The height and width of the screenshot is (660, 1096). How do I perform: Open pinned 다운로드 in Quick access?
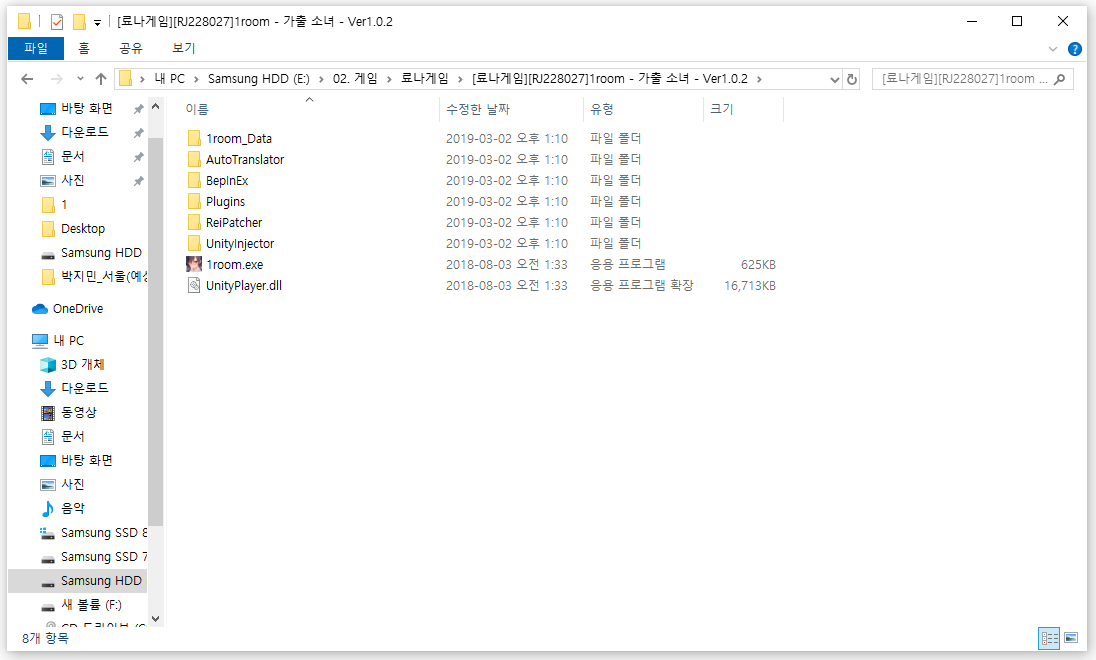[75, 132]
